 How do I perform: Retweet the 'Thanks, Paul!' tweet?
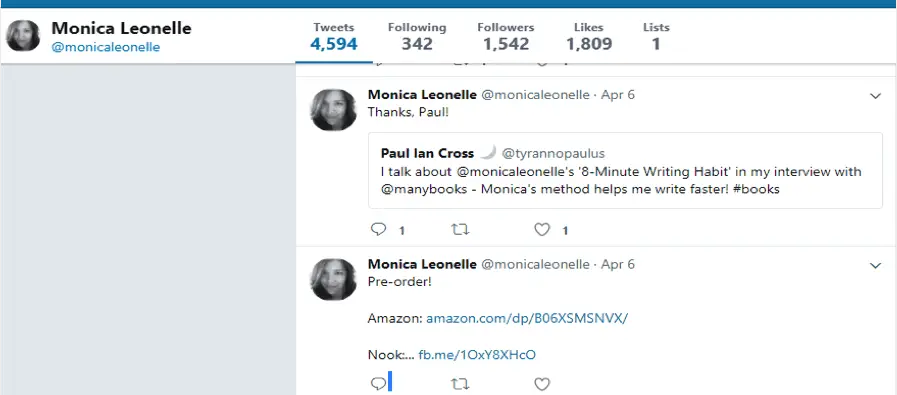coord(460,230)
